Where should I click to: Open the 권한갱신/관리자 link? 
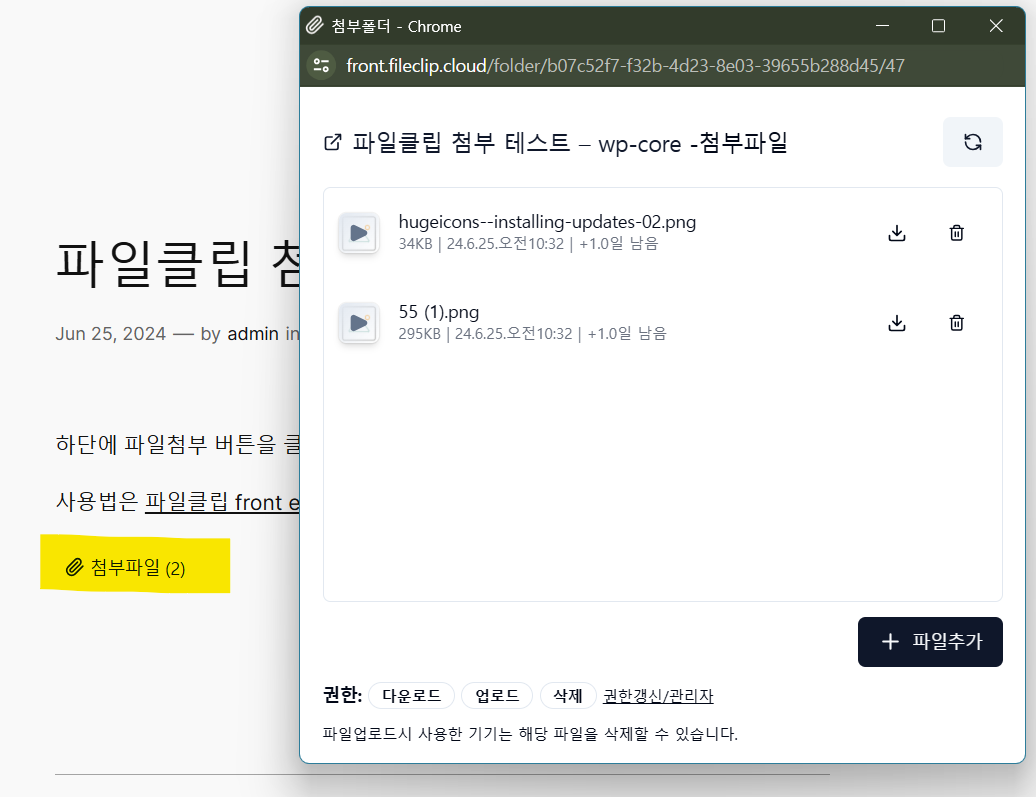[660, 695]
